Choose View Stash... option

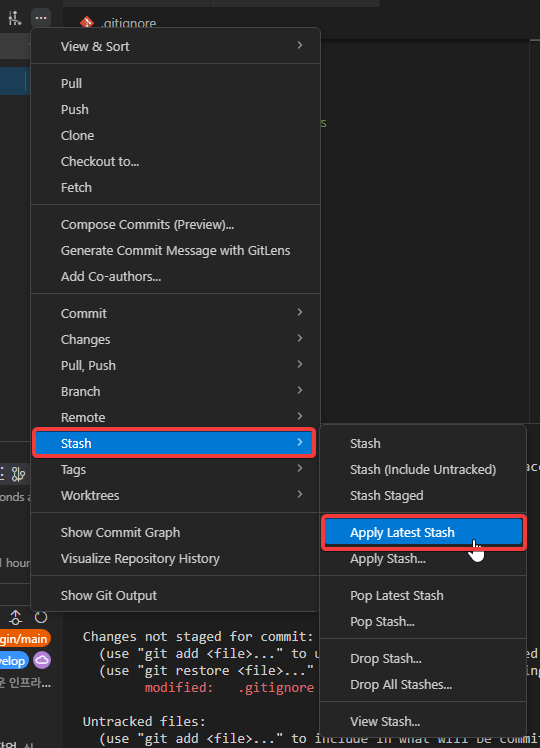tap(423, 721)
